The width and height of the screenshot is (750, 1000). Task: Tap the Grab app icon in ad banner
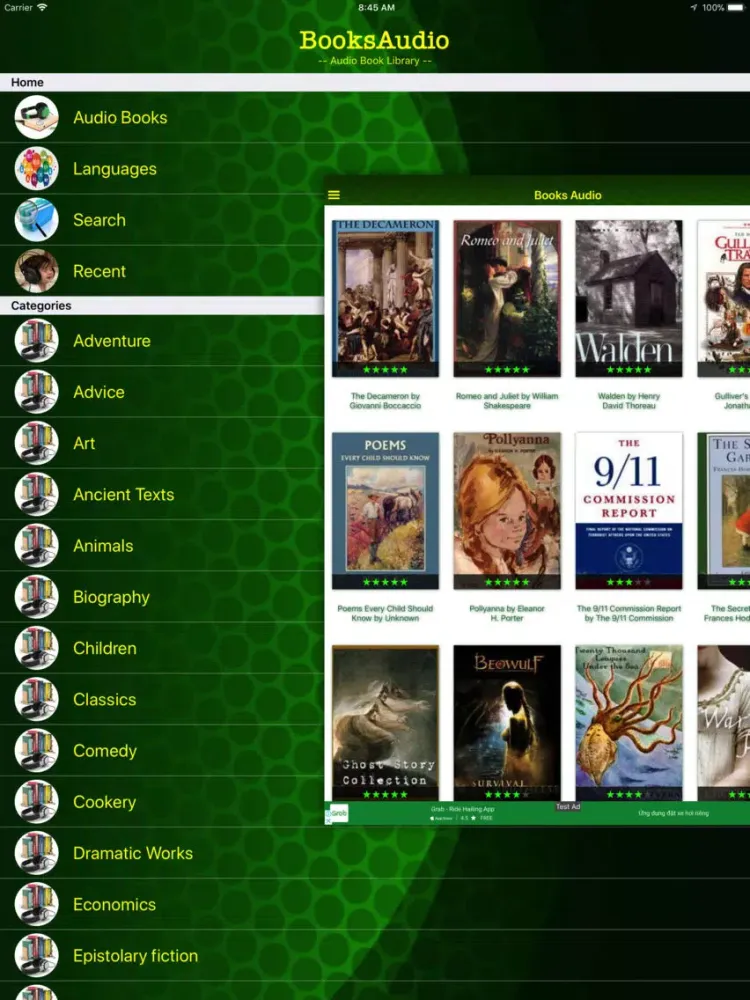338,813
